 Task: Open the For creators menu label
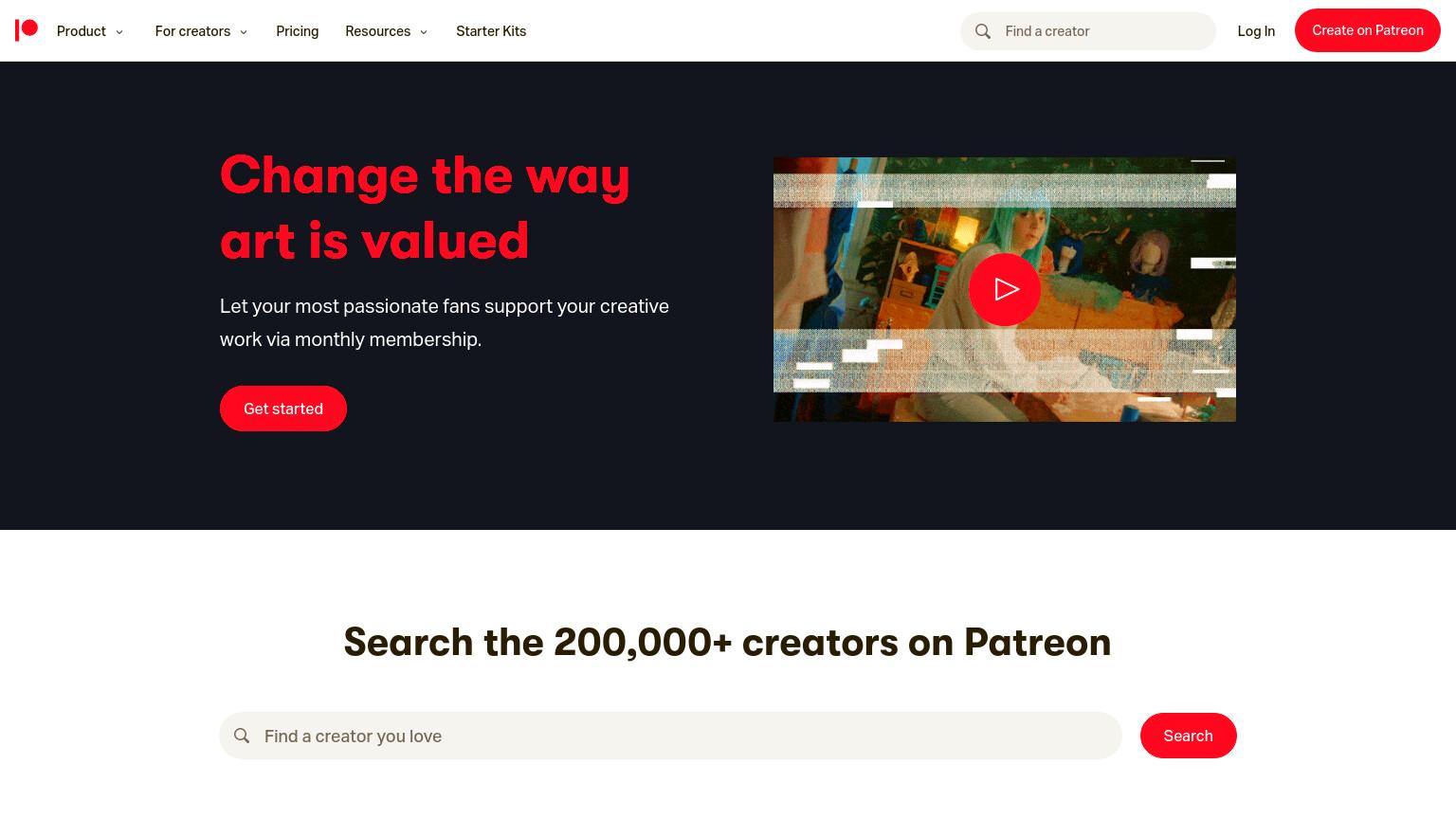[192, 31]
